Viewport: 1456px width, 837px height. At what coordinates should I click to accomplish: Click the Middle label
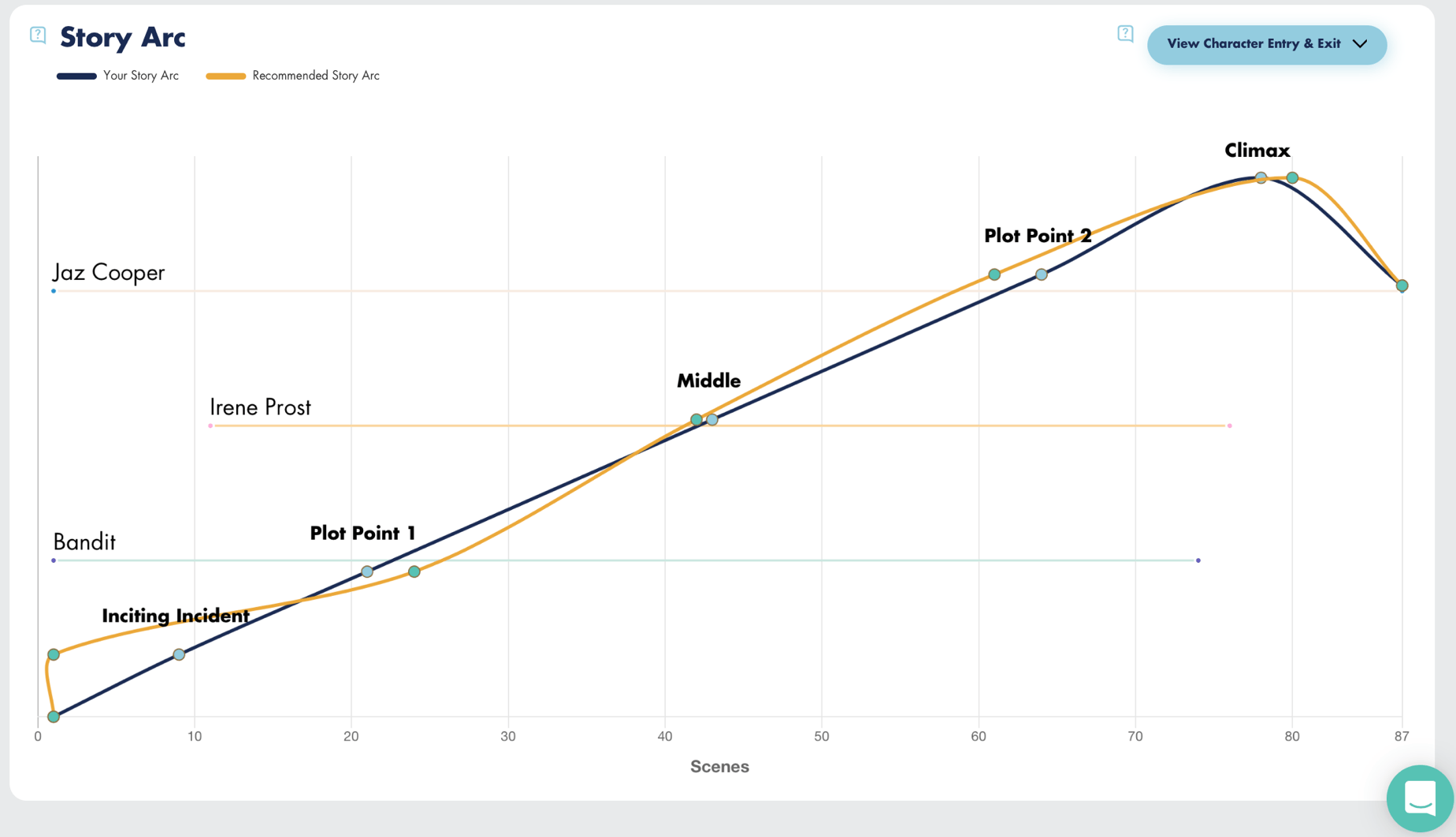coord(708,381)
